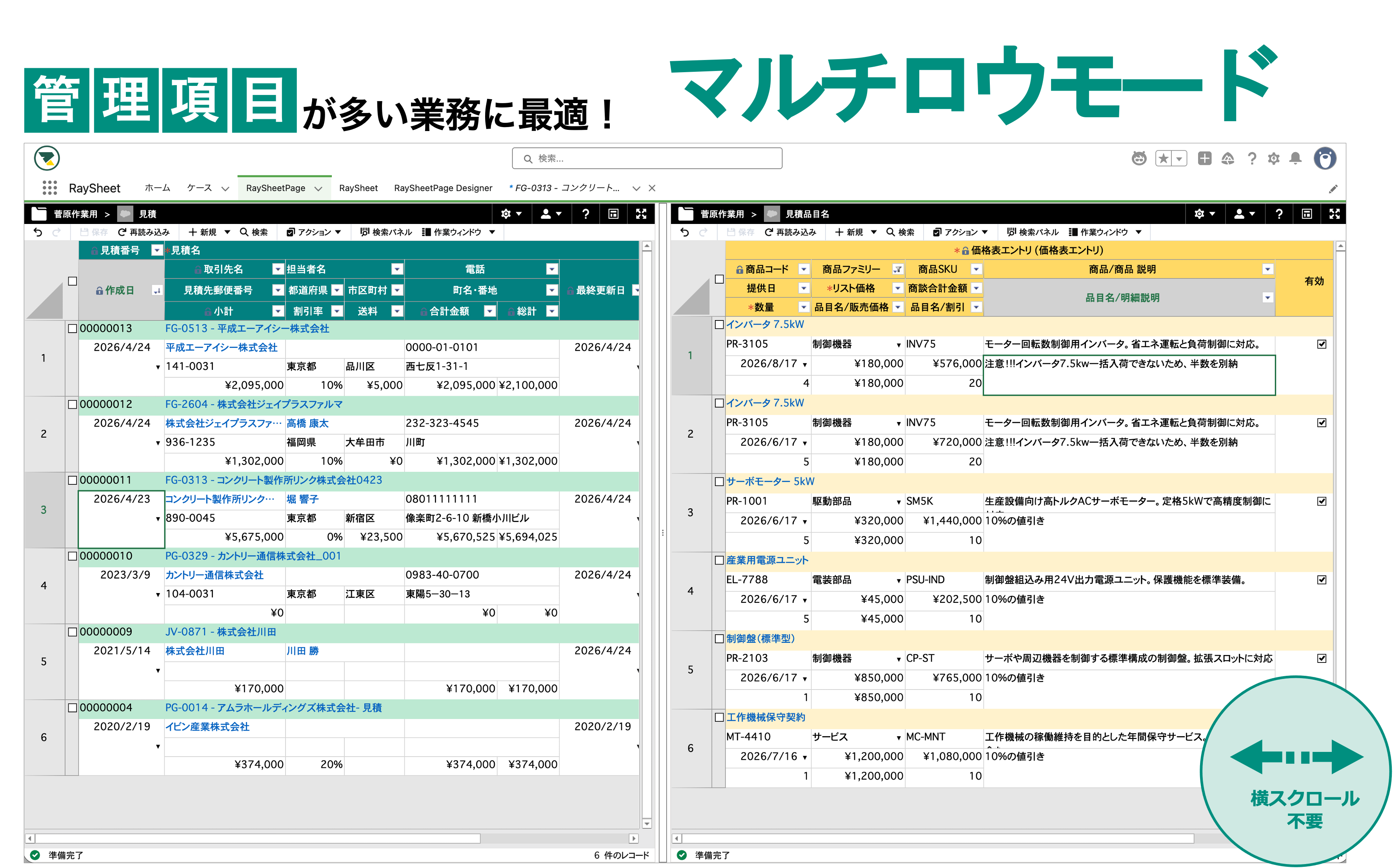Expand right 見積品目名 sheet to fullscreen

(1335, 213)
